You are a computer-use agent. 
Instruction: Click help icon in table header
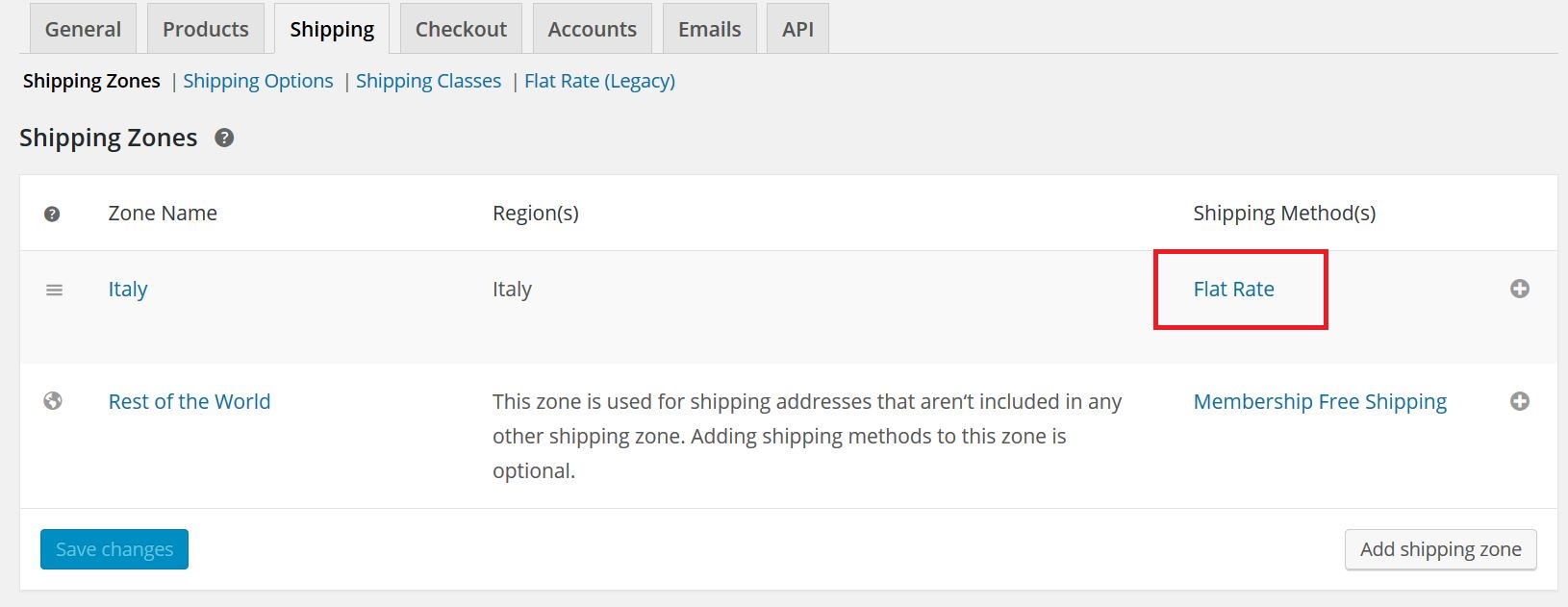[52, 214]
